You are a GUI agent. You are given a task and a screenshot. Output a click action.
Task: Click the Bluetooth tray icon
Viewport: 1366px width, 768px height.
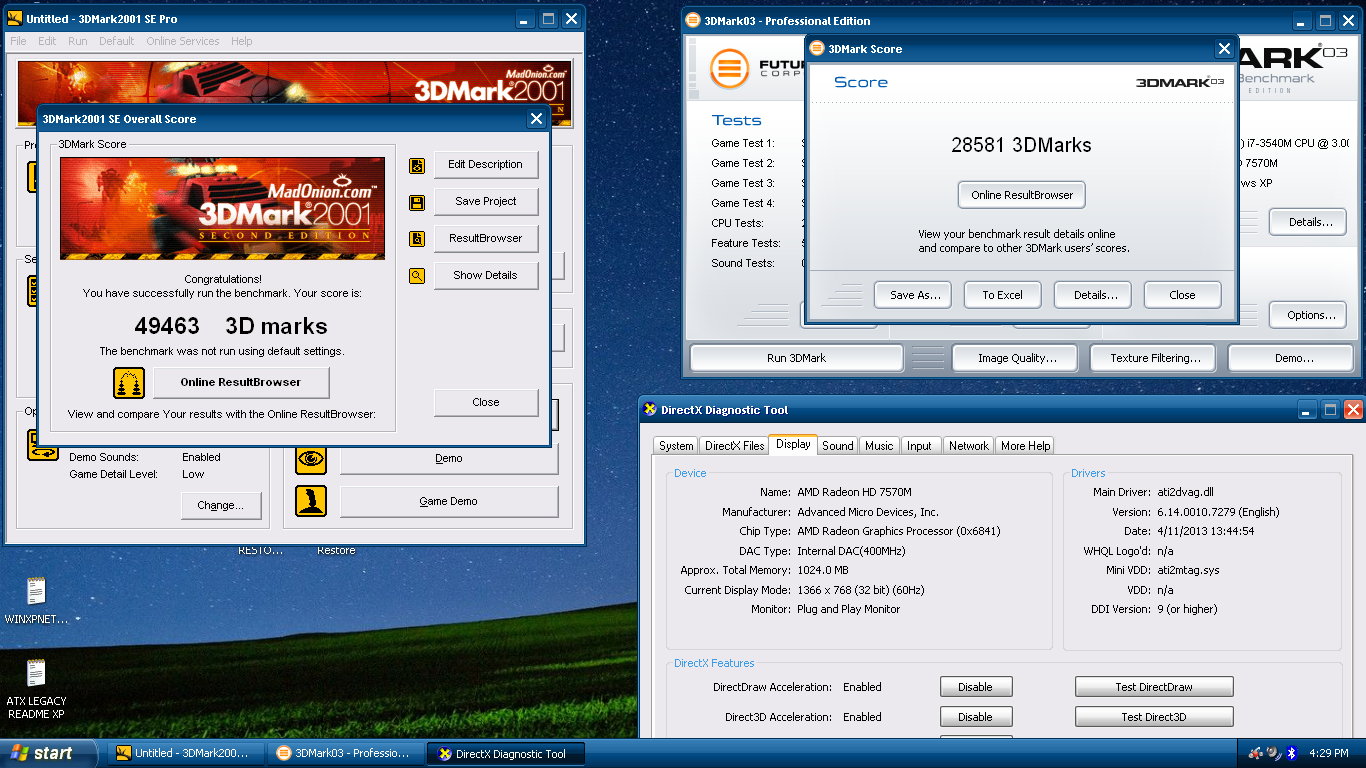pos(1291,753)
